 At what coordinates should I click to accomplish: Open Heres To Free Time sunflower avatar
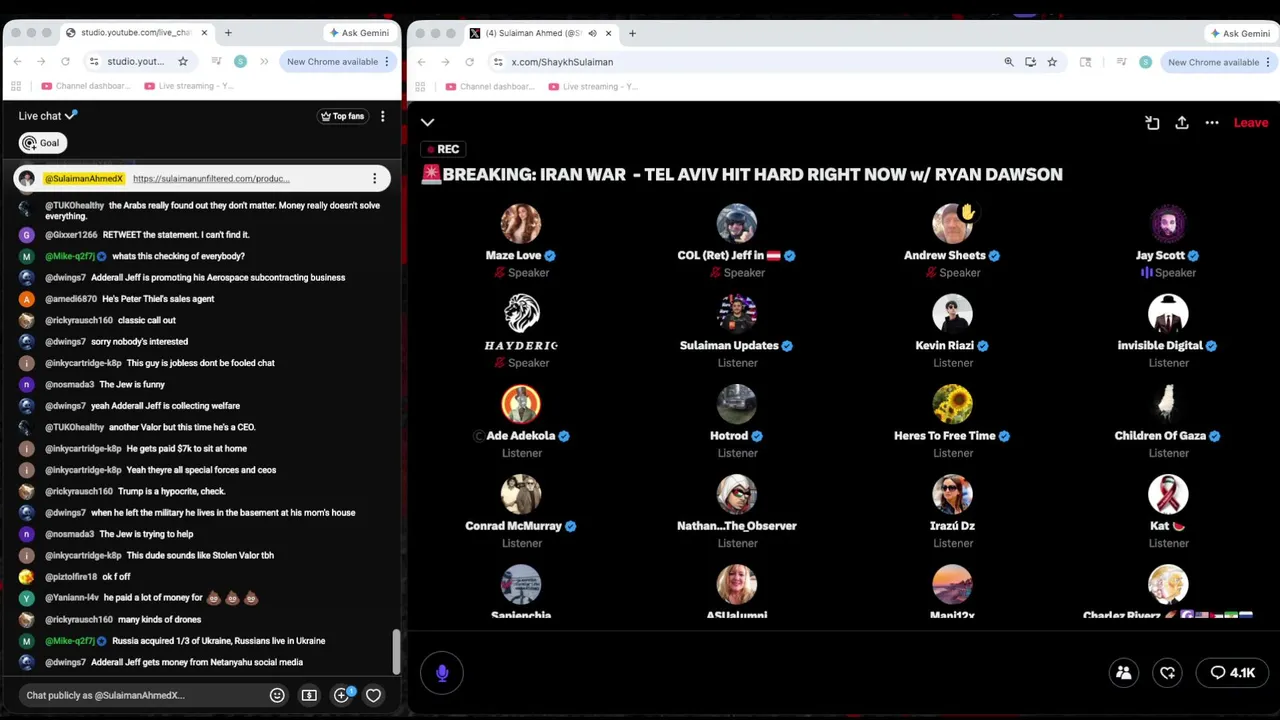click(953, 404)
